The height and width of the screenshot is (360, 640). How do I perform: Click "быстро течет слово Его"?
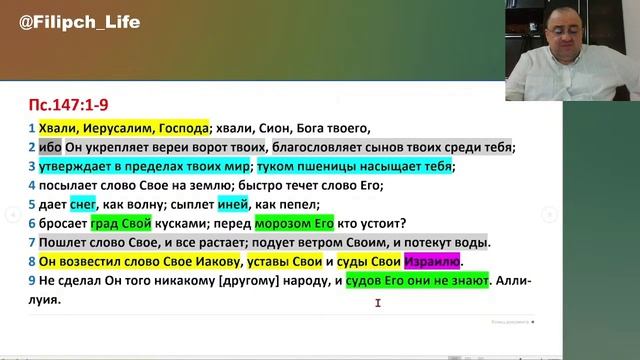point(309,185)
